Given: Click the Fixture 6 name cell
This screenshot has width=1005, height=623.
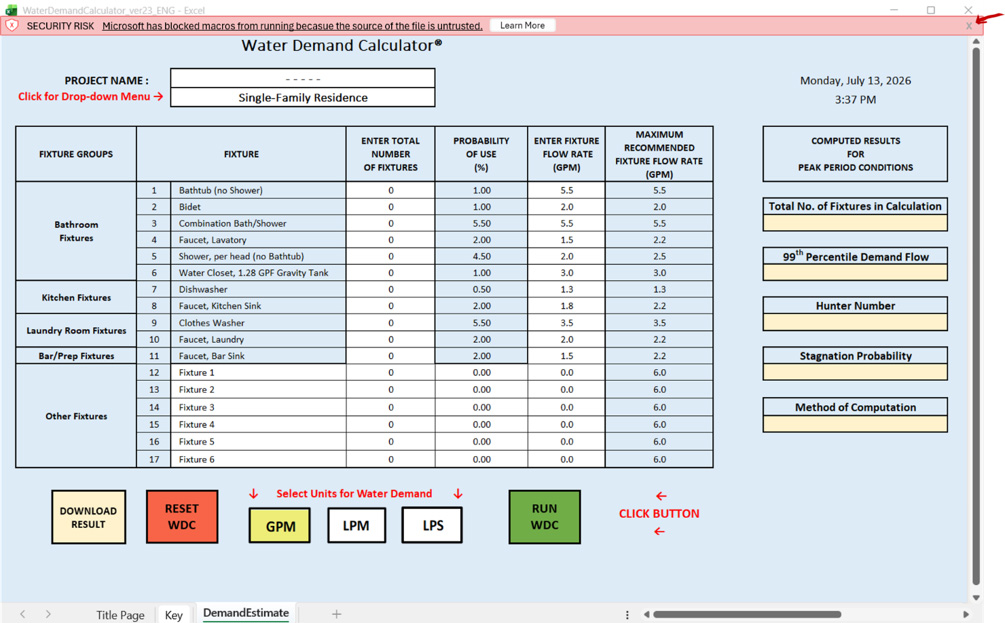Looking at the screenshot, I should point(258,460).
